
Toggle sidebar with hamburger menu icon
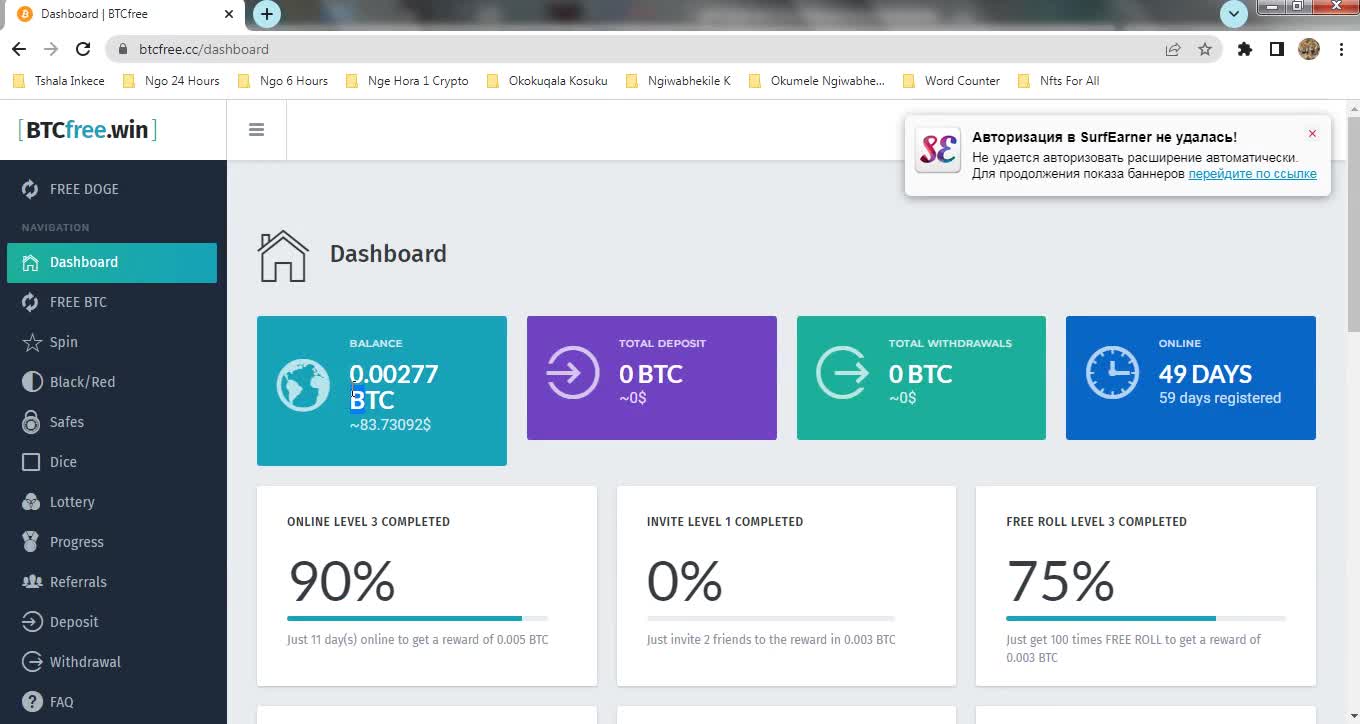click(256, 130)
